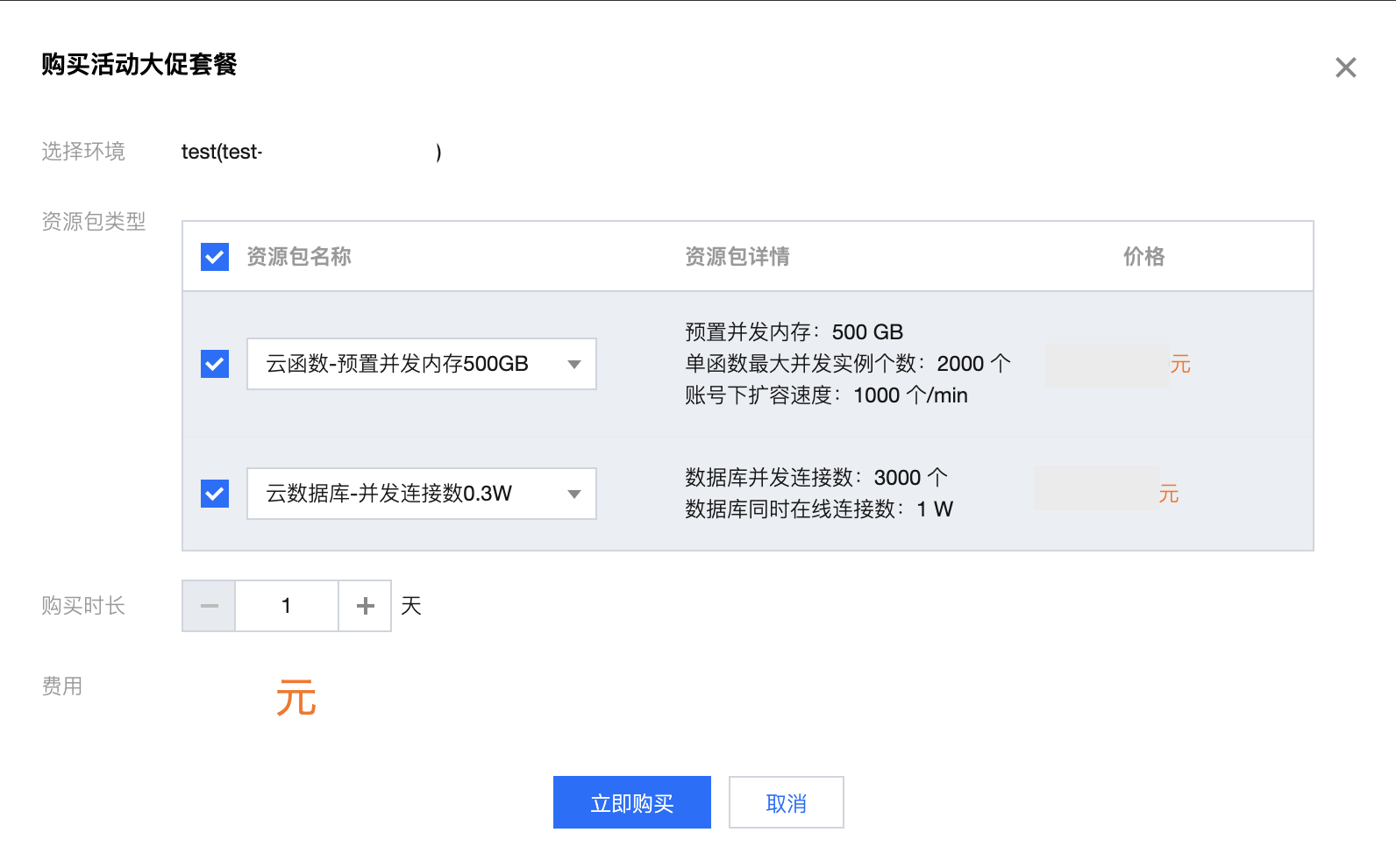Click the large orange 元 total under 费用
This screenshot has height=868, width=1396.
[296, 699]
